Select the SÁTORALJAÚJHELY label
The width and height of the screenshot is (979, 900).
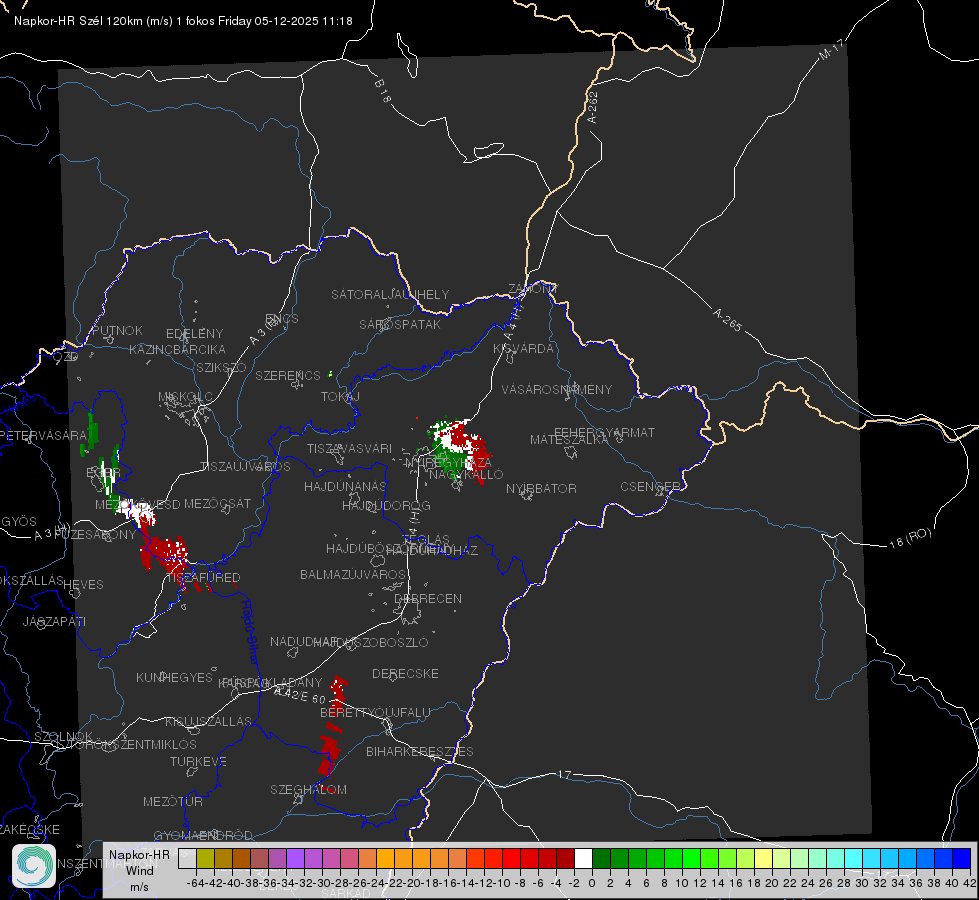(390, 294)
